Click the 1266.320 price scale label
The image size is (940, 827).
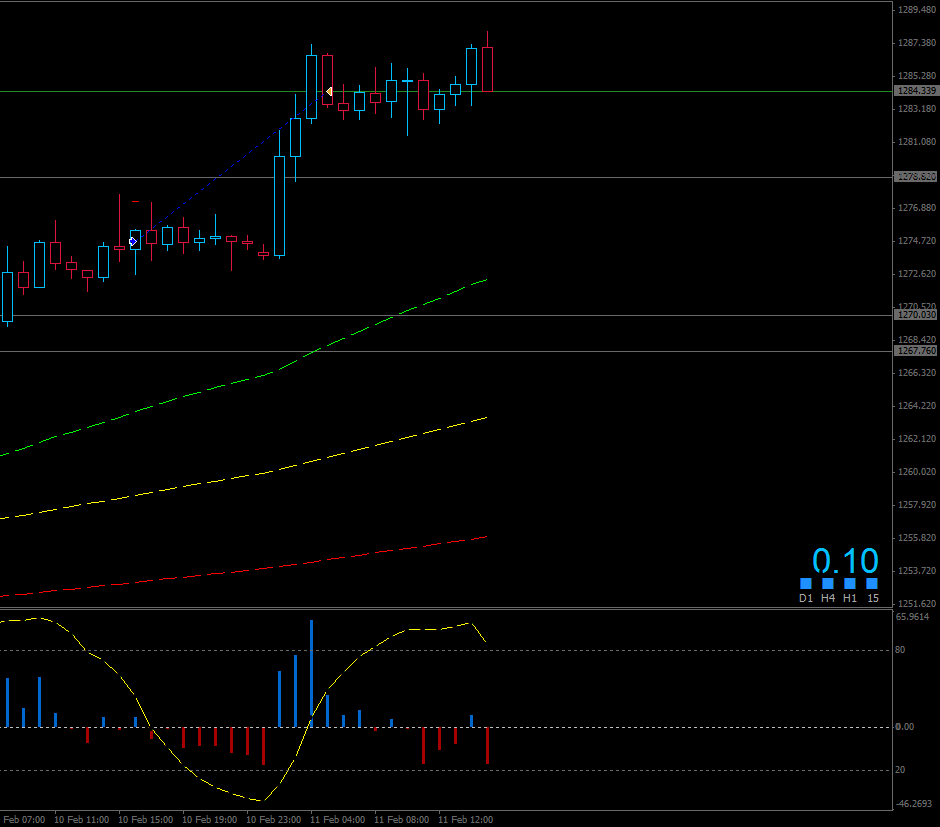[917, 373]
